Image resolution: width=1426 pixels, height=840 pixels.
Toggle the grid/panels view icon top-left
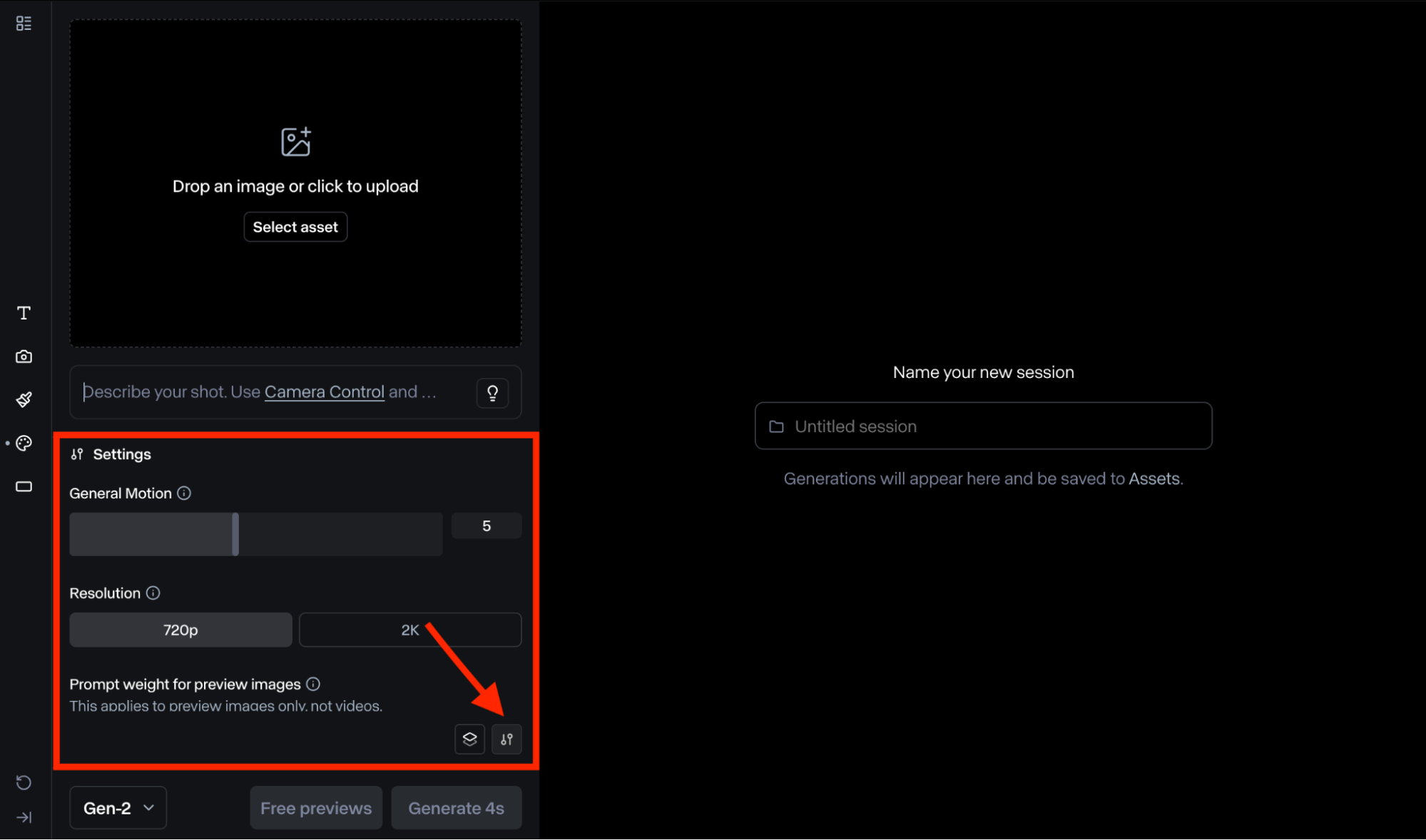point(24,23)
